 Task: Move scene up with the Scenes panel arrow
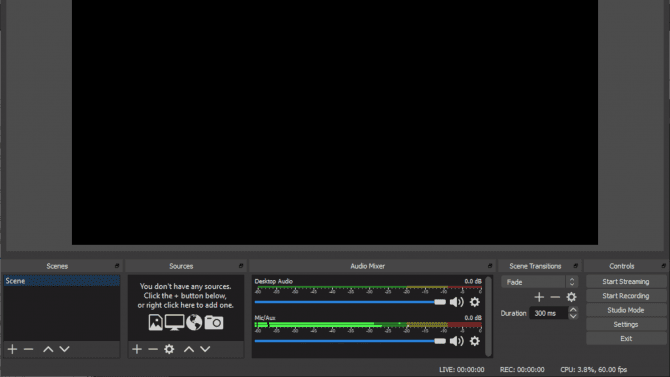[x=48, y=349]
